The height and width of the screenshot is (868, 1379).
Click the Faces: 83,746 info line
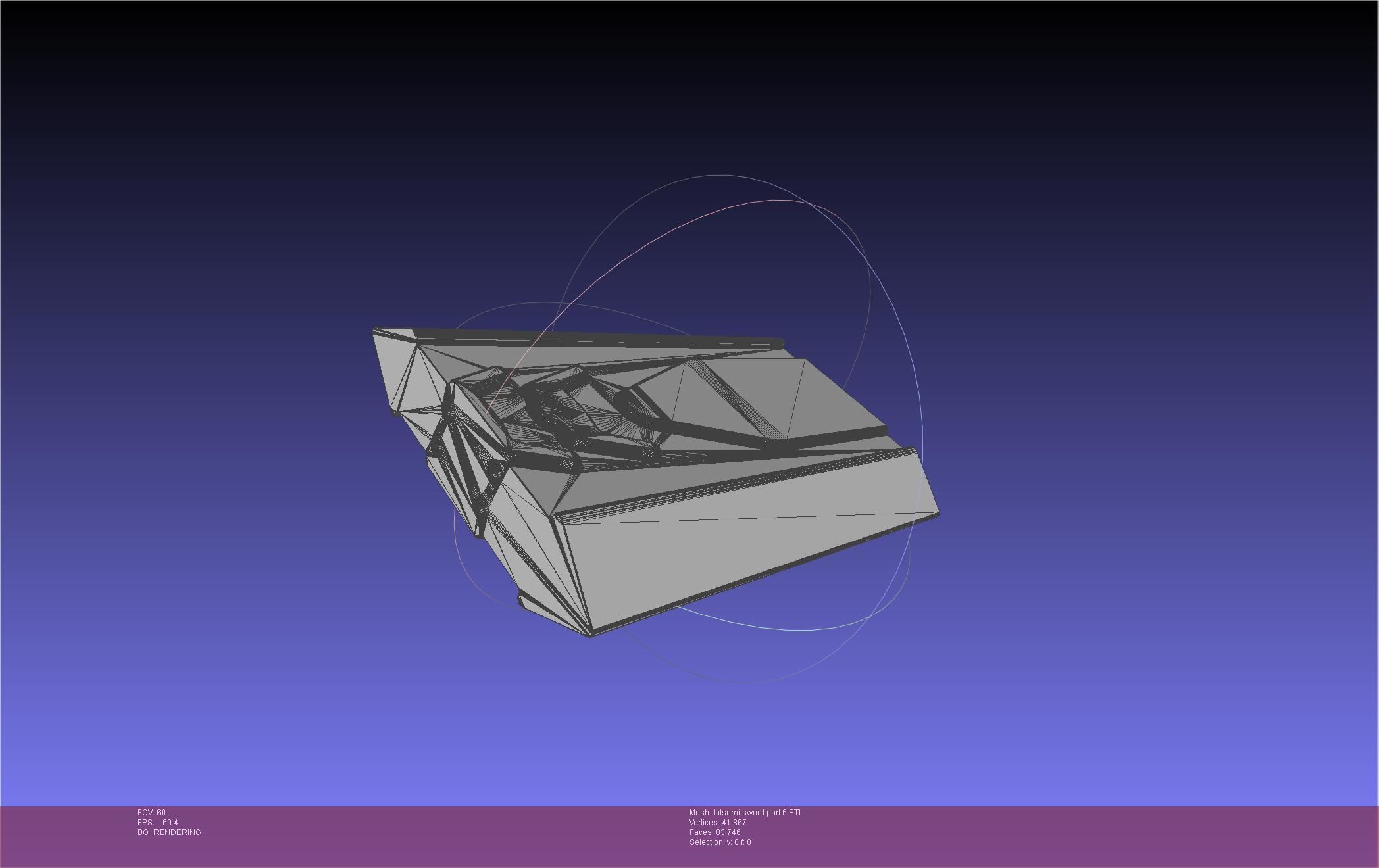click(715, 832)
